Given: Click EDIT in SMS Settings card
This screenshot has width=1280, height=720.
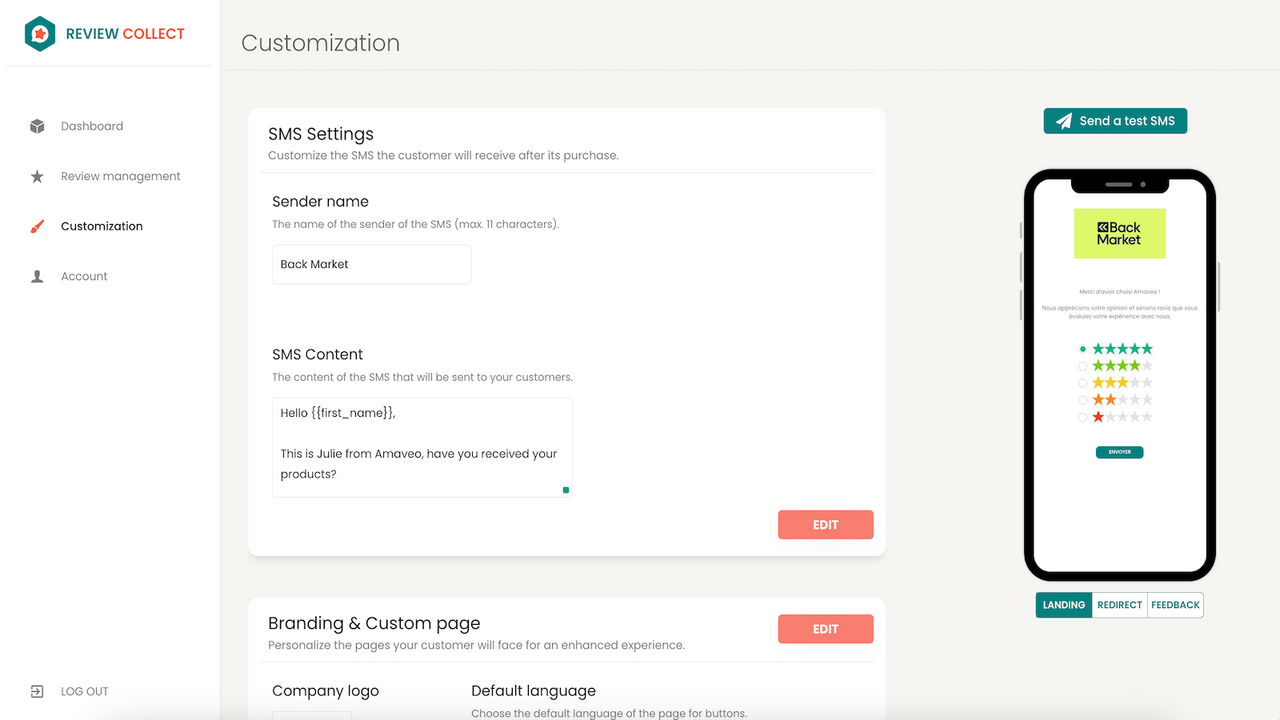Looking at the screenshot, I should click(x=825, y=525).
